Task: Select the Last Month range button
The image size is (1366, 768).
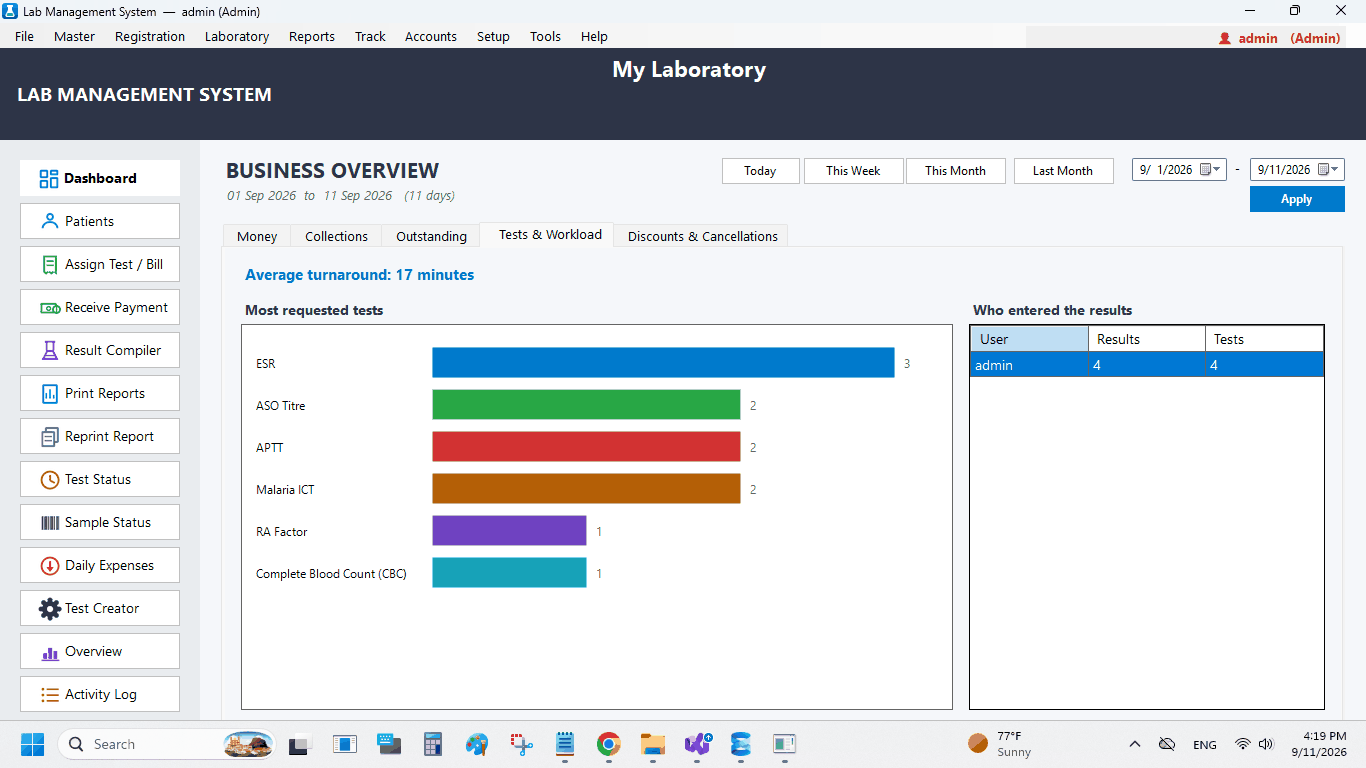Action: pyautogui.click(x=1063, y=171)
